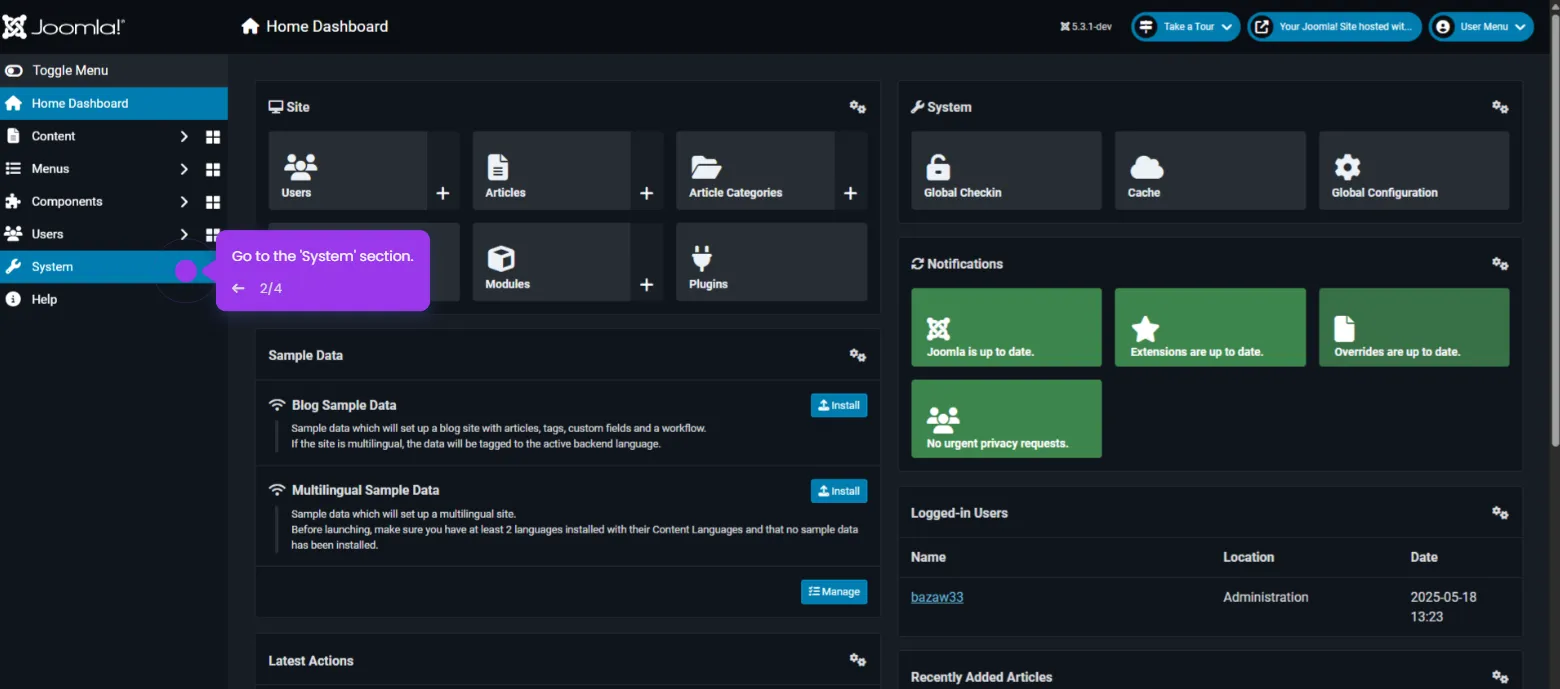
Task: Open Menus dashboard grid icon
Action: click(x=213, y=169)
